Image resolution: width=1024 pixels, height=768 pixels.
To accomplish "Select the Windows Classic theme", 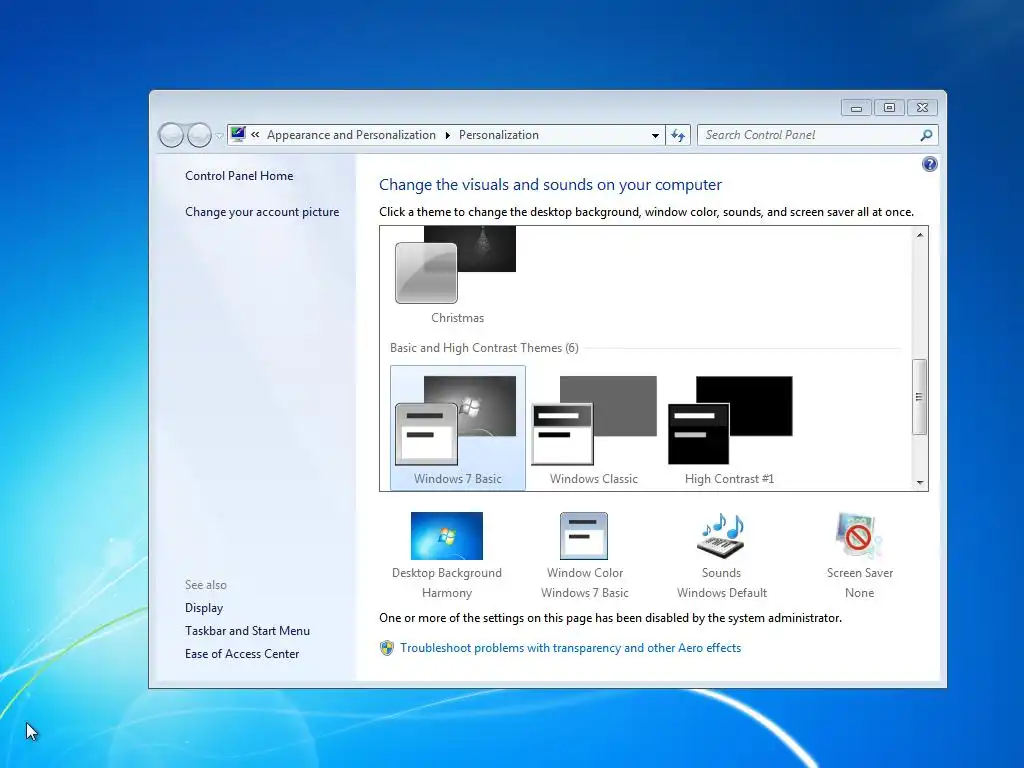I will [594, 428].
